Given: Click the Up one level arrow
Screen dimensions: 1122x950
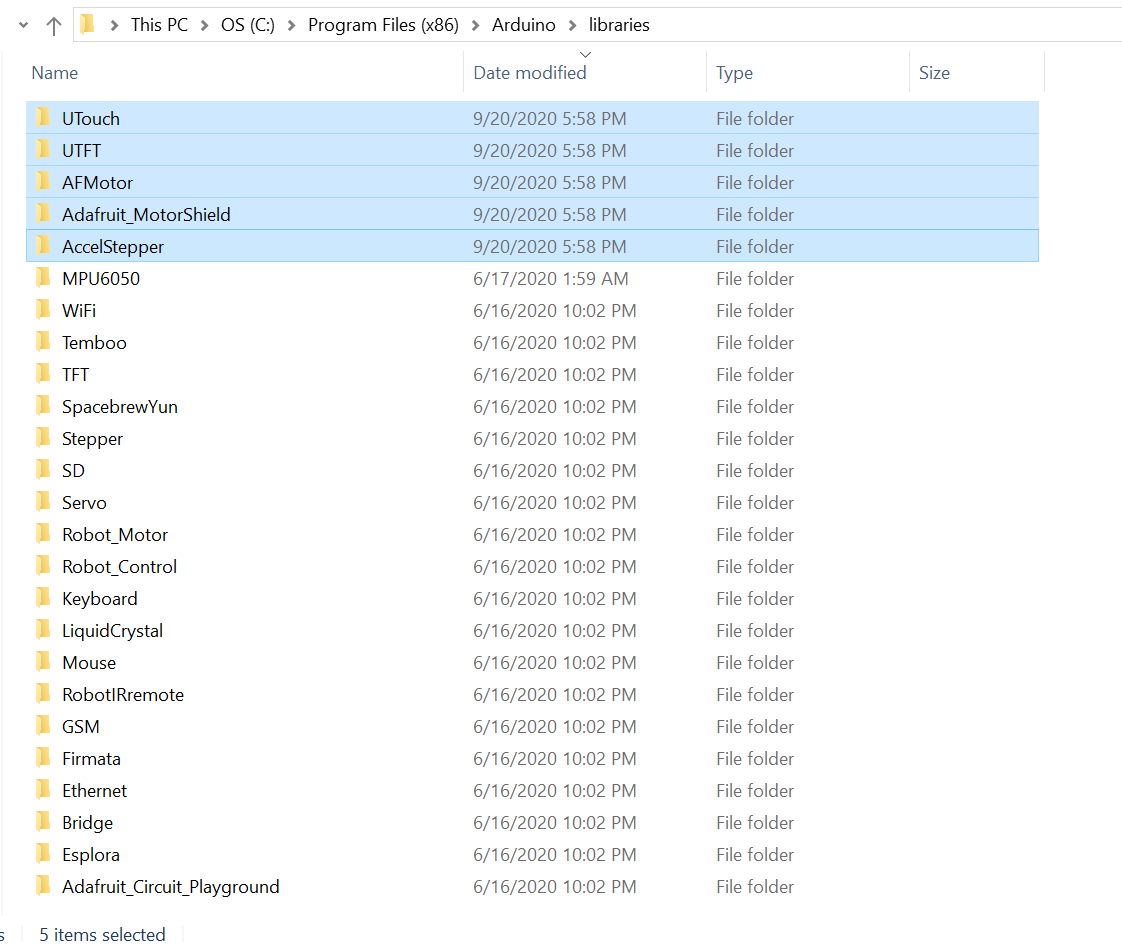Looking at the screenshot, I should [x=54, y=26].
